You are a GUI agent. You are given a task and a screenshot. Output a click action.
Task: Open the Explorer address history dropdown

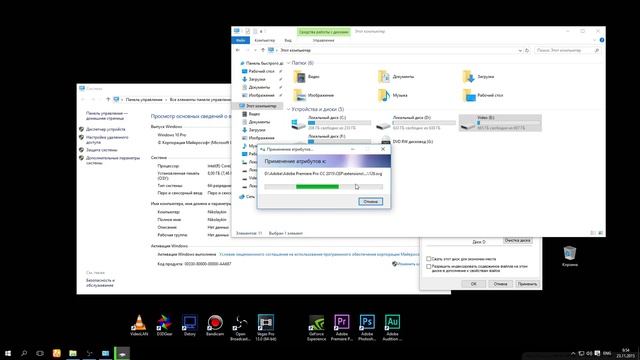pyautogui.click(x=520, y=50)
